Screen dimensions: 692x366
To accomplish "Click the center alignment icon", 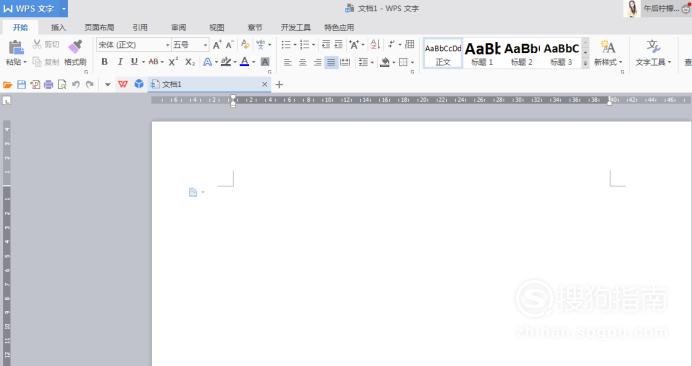I will coord(302,62).
